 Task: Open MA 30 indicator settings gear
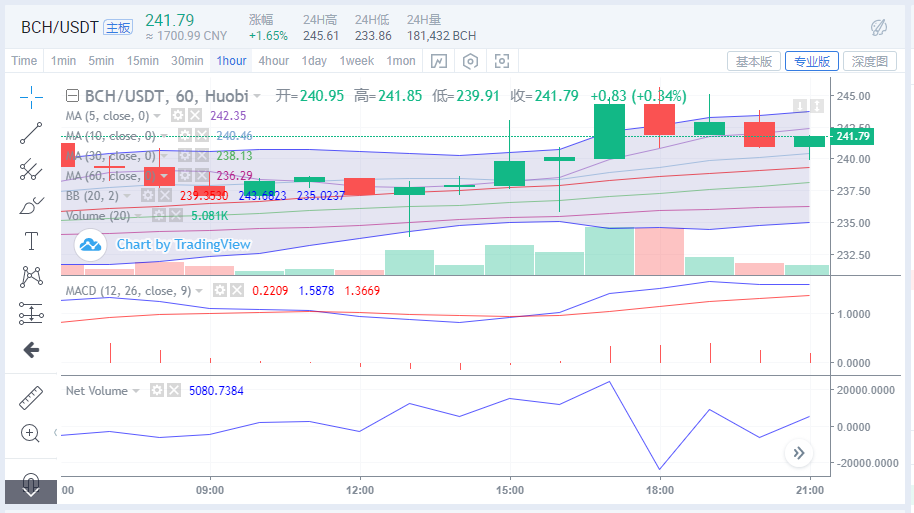tap(185, 156)
